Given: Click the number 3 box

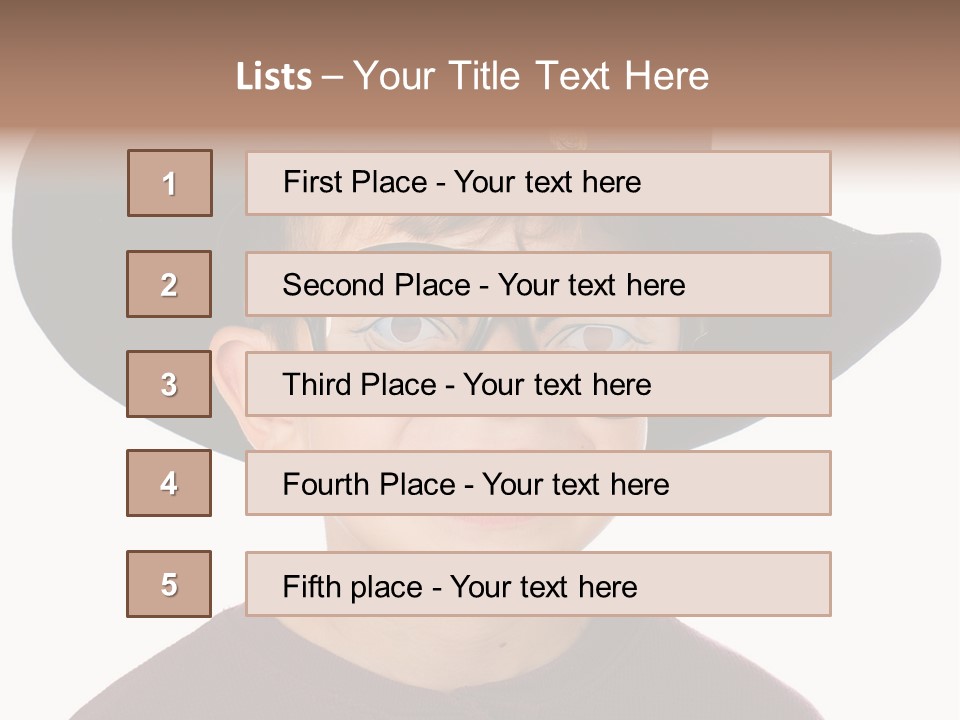Looking at the screenshot, I should [x=169, y=384].
